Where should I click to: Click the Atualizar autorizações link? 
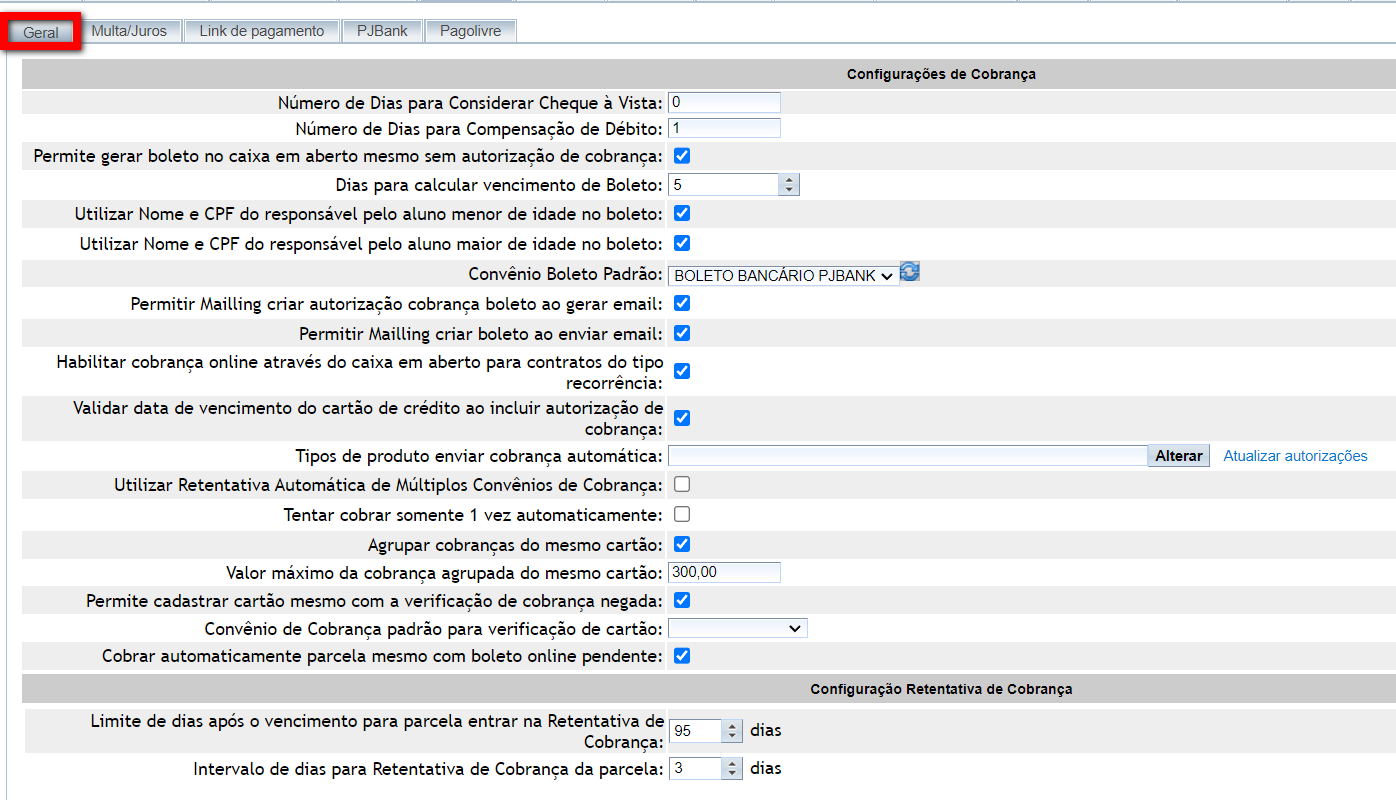click(1295, 456)
